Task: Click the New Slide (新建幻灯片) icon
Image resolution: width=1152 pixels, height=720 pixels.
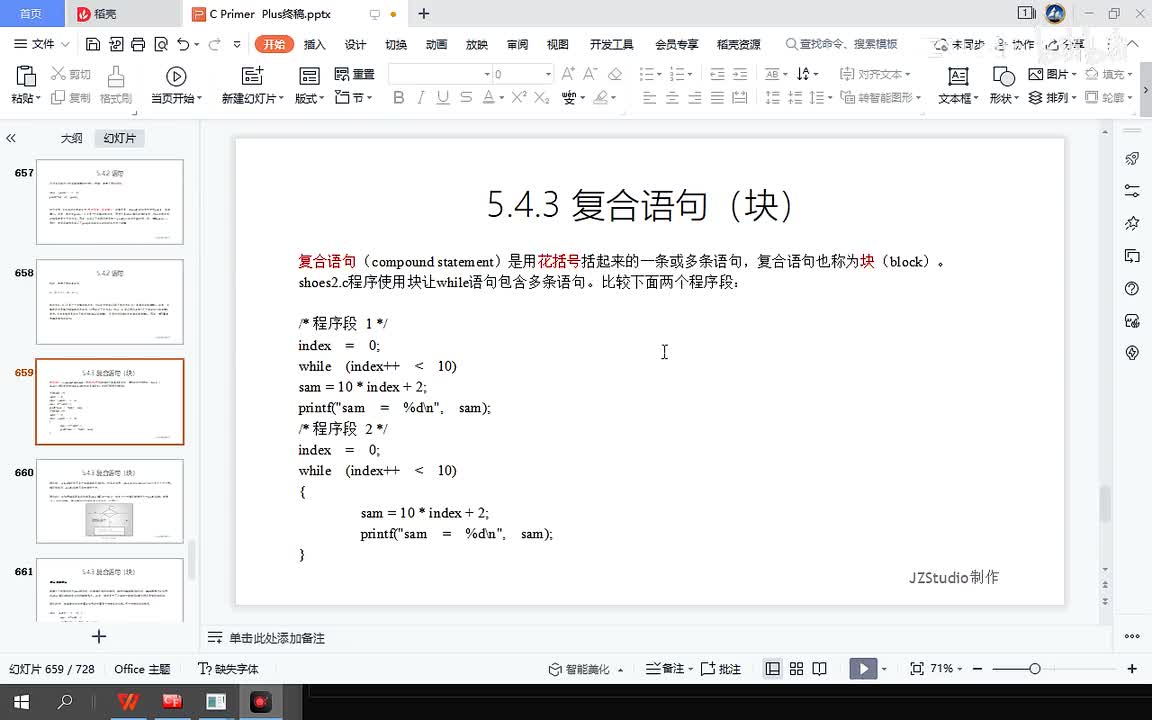Action: [252, 76]
